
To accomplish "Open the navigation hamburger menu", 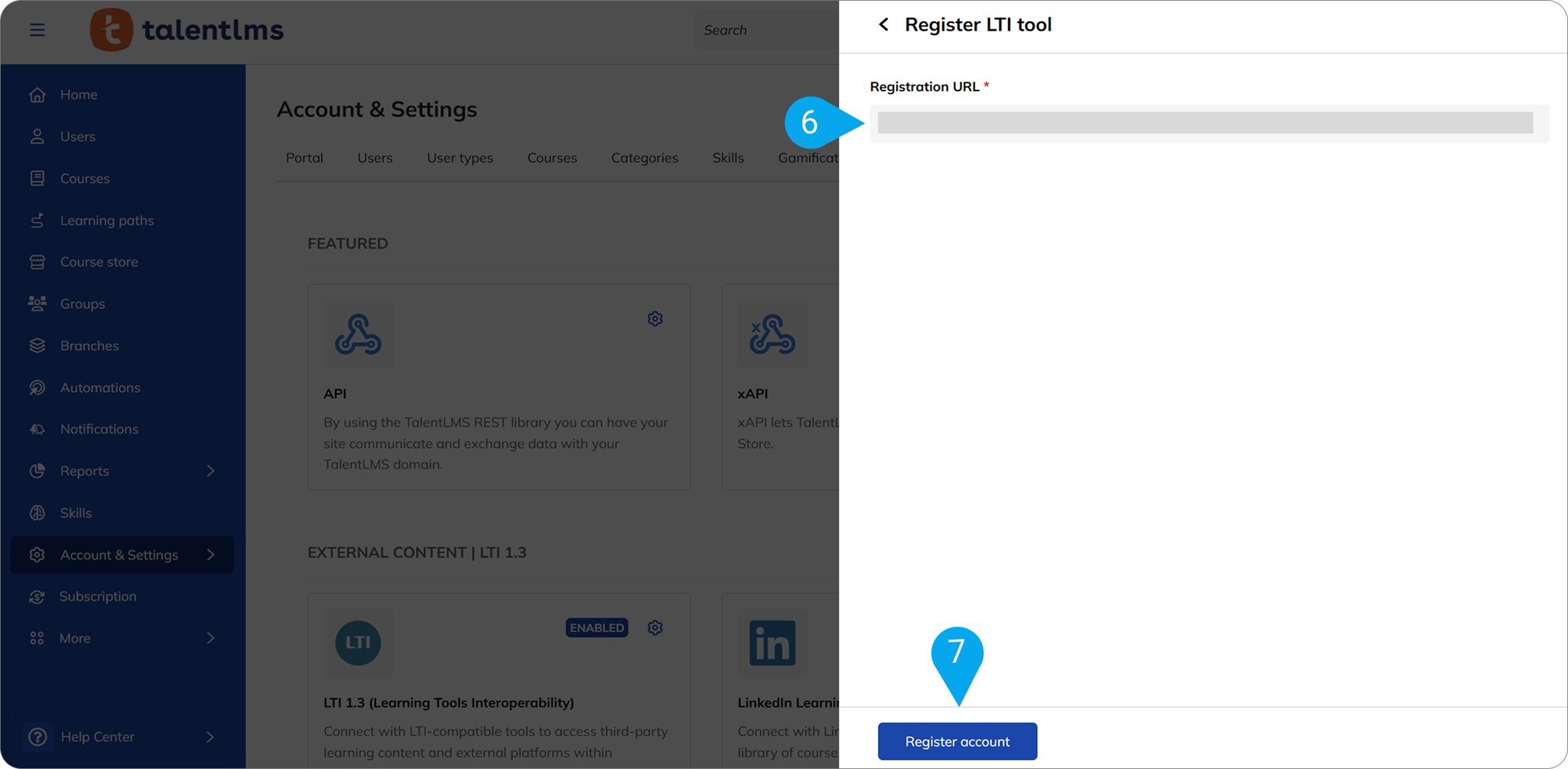I will click(37, 30).
